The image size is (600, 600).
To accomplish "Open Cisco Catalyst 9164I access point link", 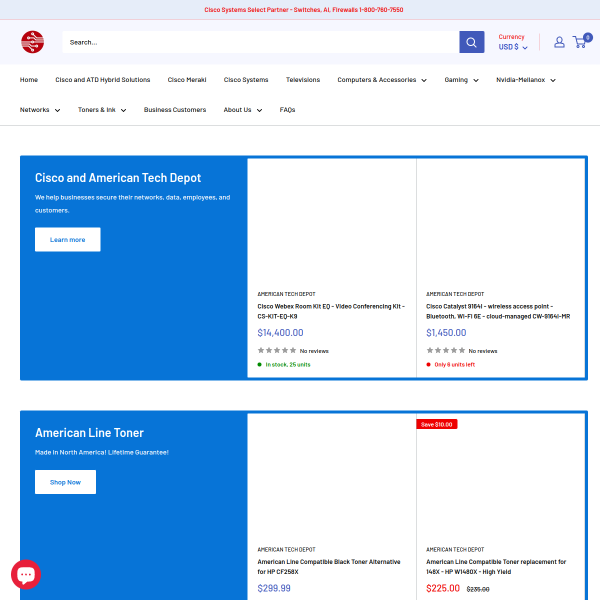I will tap(498, 311).
